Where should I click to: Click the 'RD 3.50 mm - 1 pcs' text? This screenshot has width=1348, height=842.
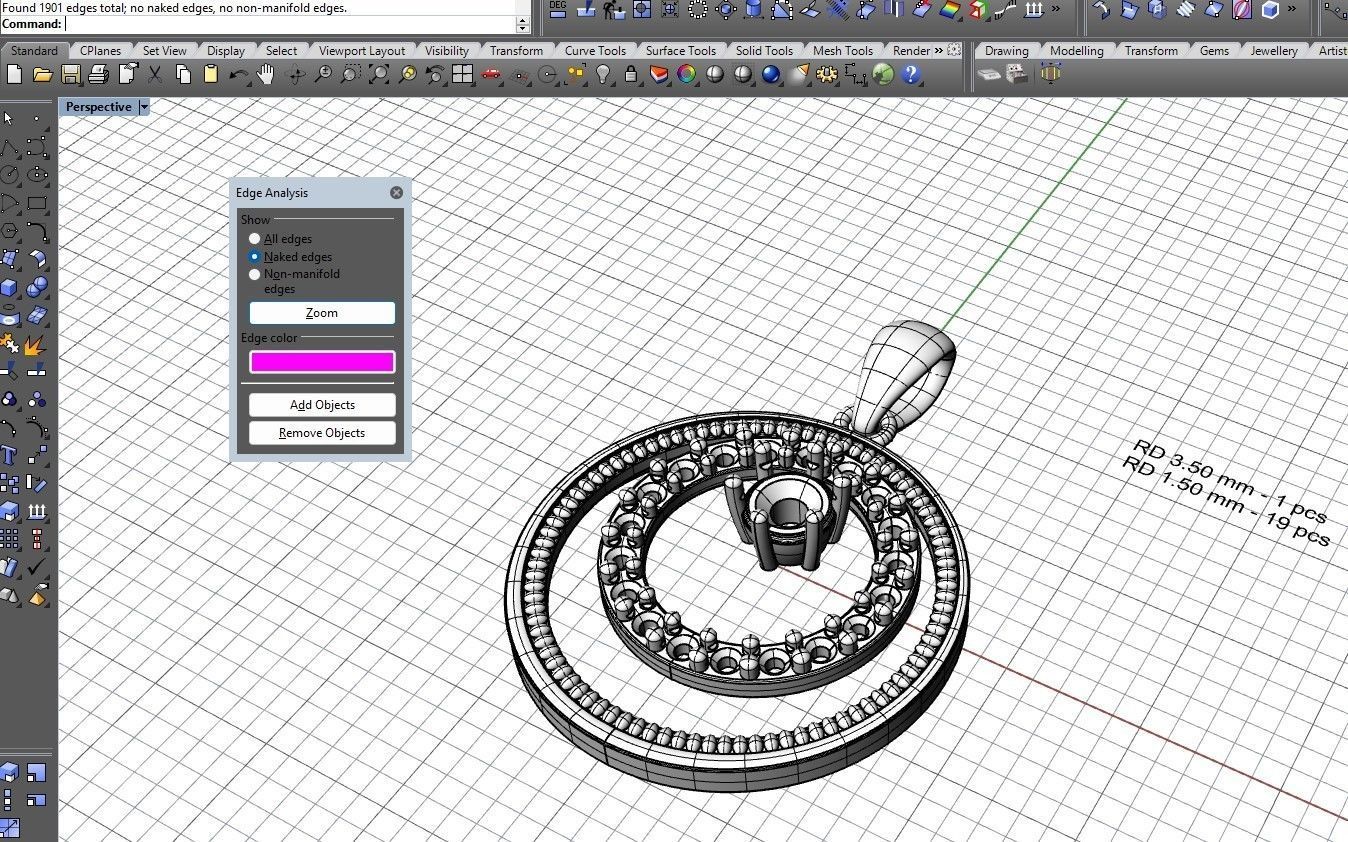1233,481
